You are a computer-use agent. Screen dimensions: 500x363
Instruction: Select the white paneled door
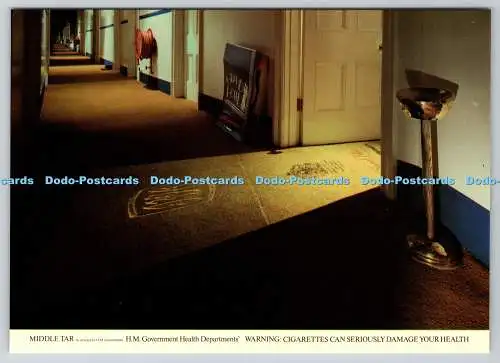(342, 77)
